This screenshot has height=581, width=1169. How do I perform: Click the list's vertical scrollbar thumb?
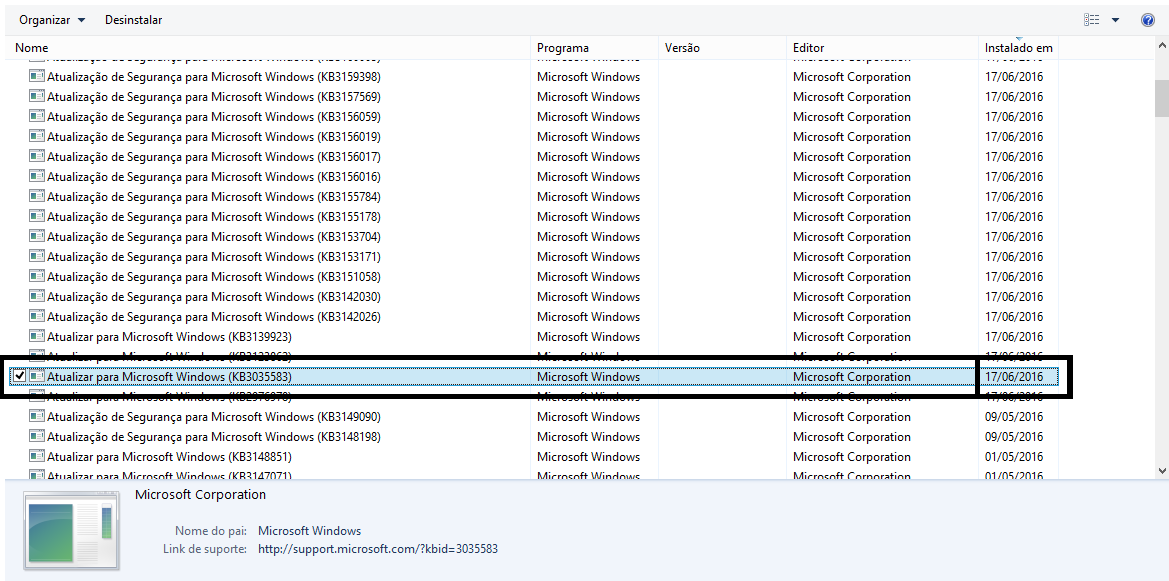[x=1162, y=97]
